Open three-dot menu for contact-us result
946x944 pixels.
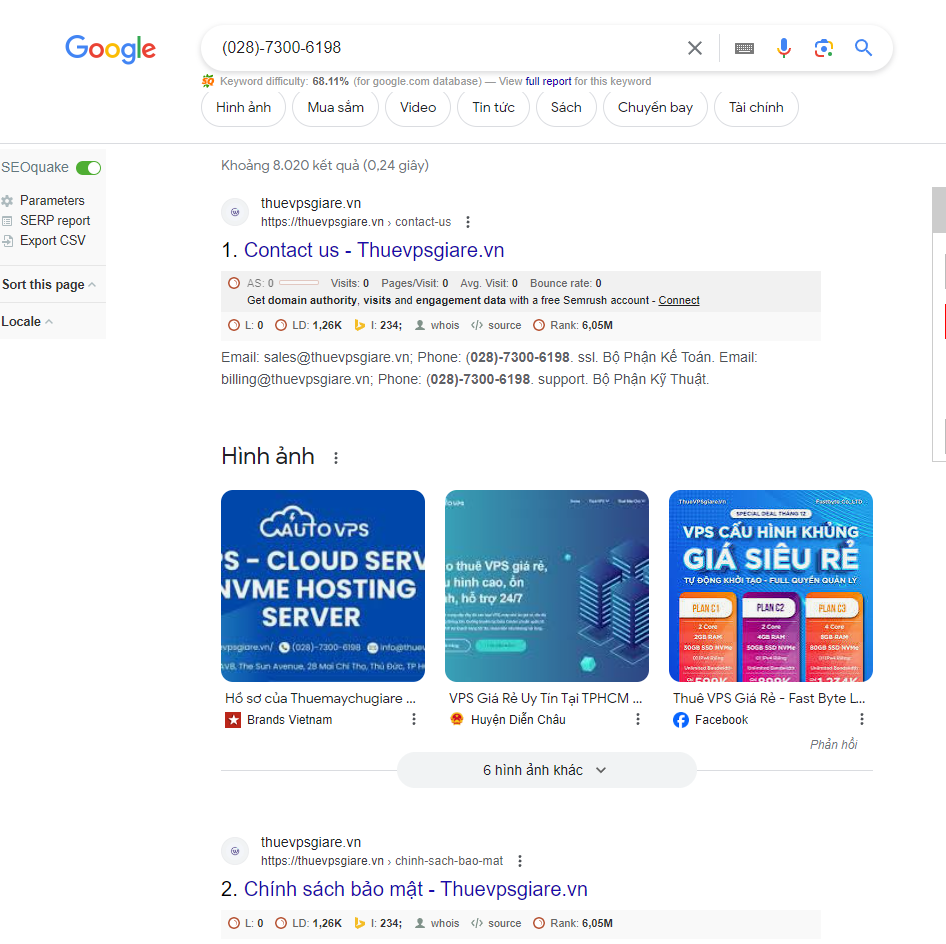click(468, 222)
